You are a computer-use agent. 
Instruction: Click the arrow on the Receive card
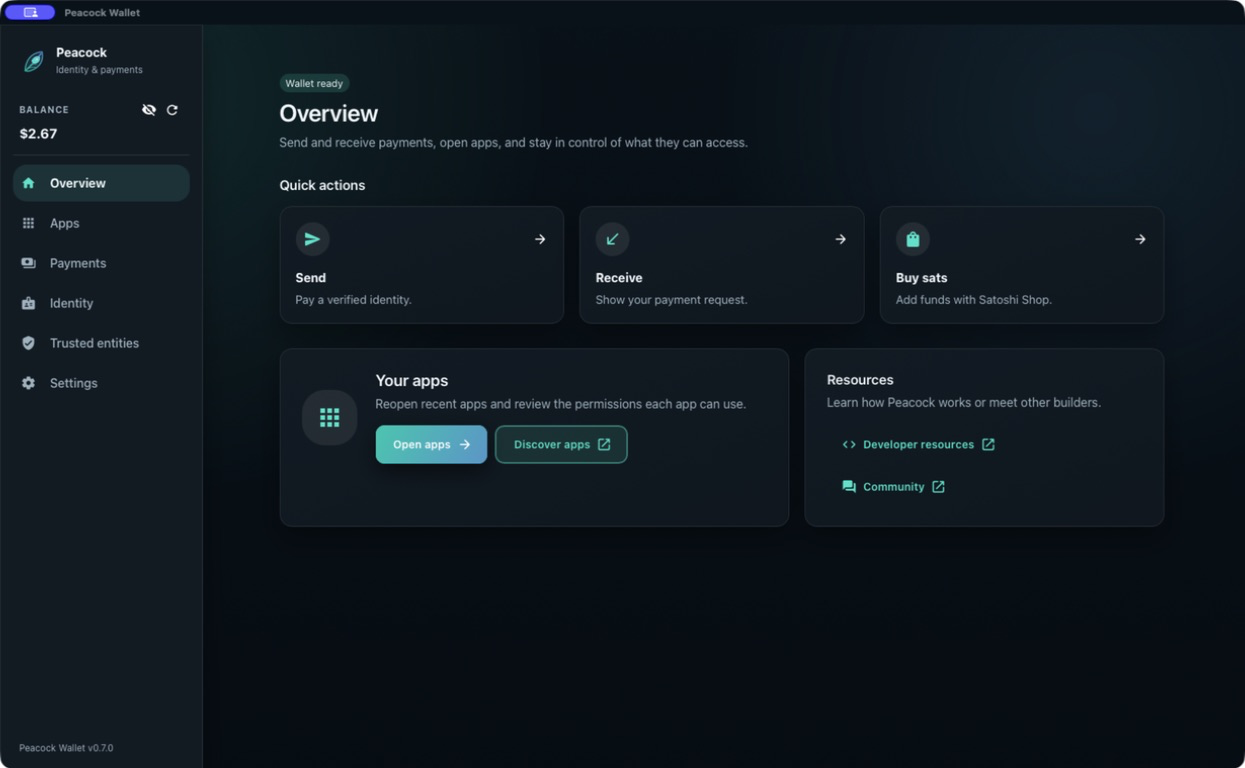point(840,239)
